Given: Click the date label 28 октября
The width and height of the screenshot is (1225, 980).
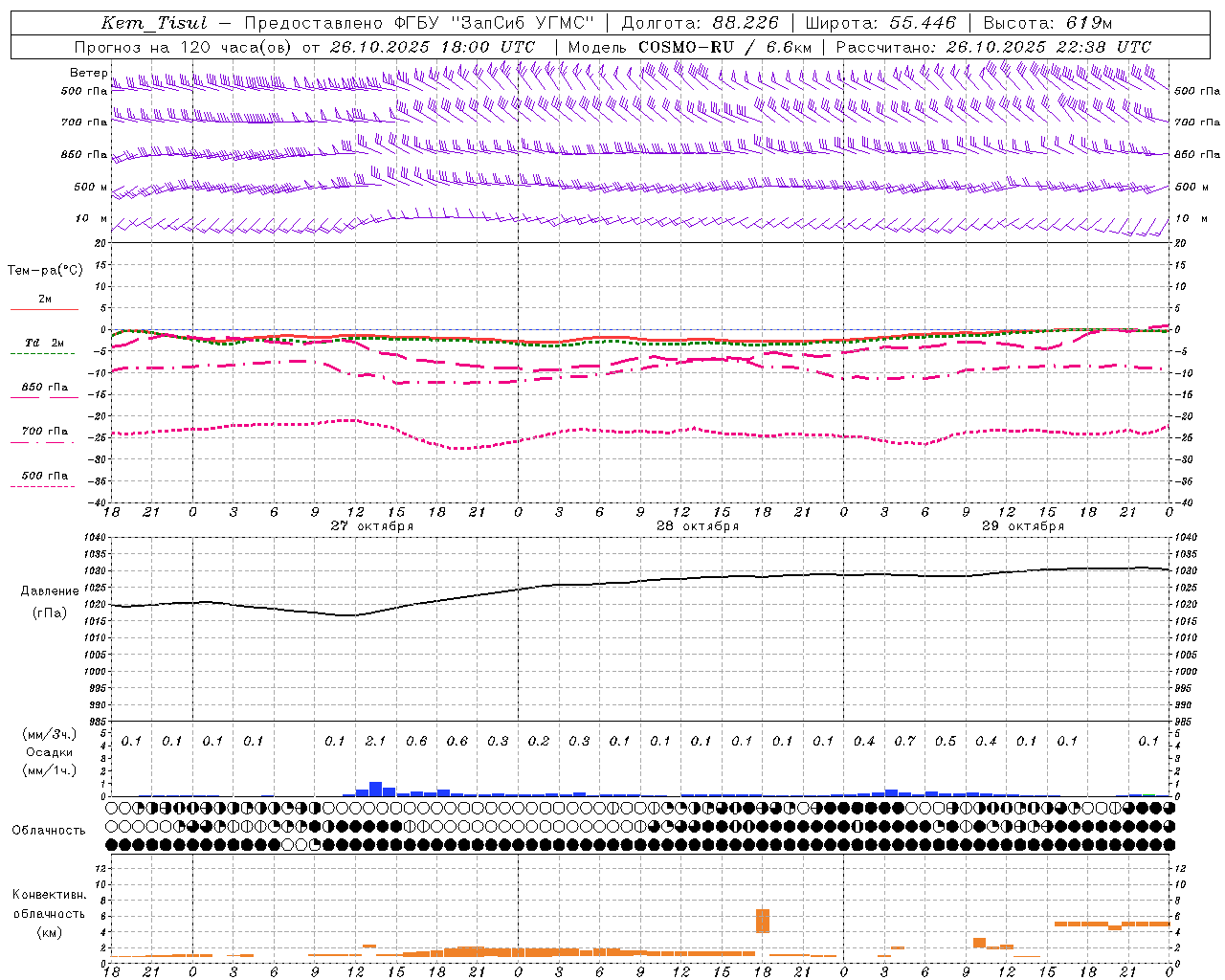Looking at the screenshot, I should (698, 525).
